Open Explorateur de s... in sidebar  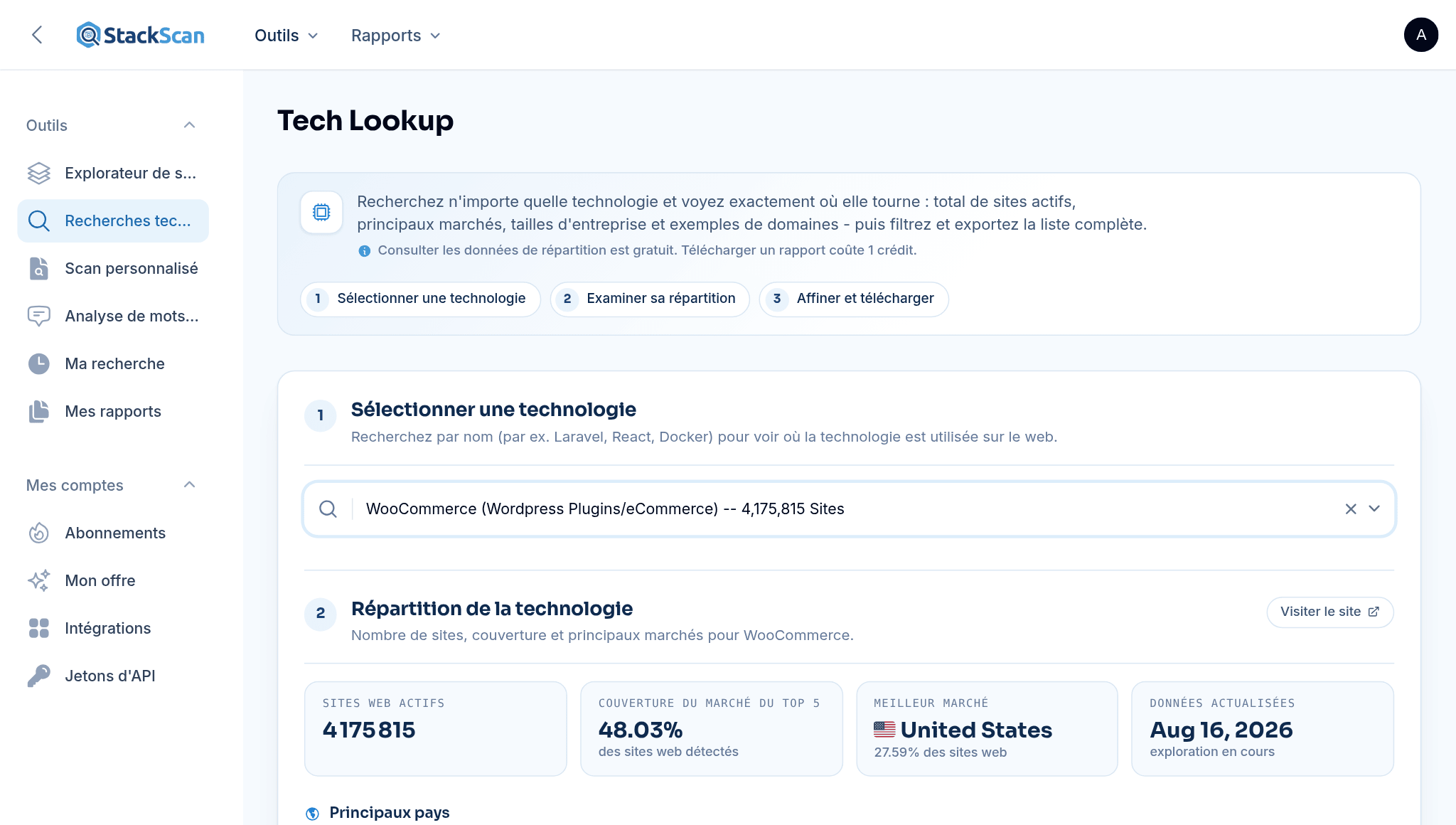(x=113, y=173)
